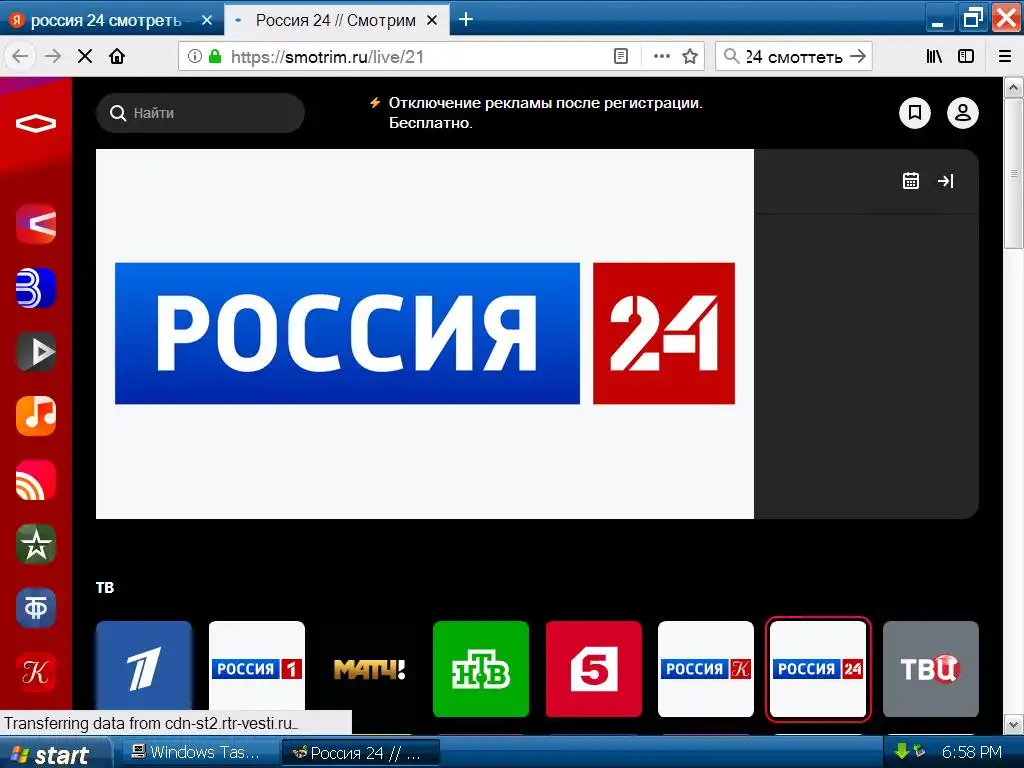Close the 'россия 24 смотреть' tab
The width and height of the screenshot is (1024, 768).
(207, 20)
